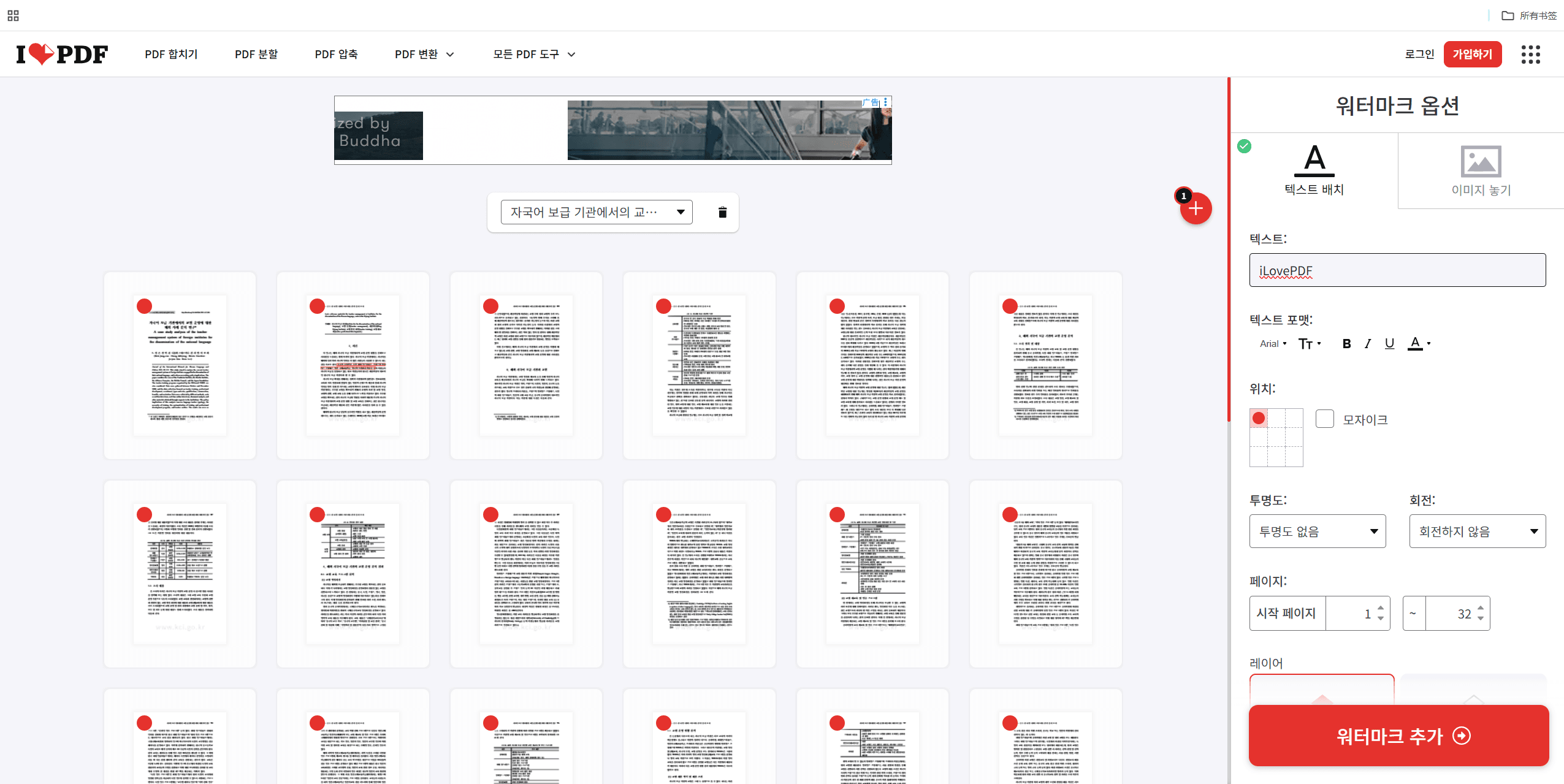Click the large A text watermark icon
The image size is (1564, 784).
click(1314, 160)
